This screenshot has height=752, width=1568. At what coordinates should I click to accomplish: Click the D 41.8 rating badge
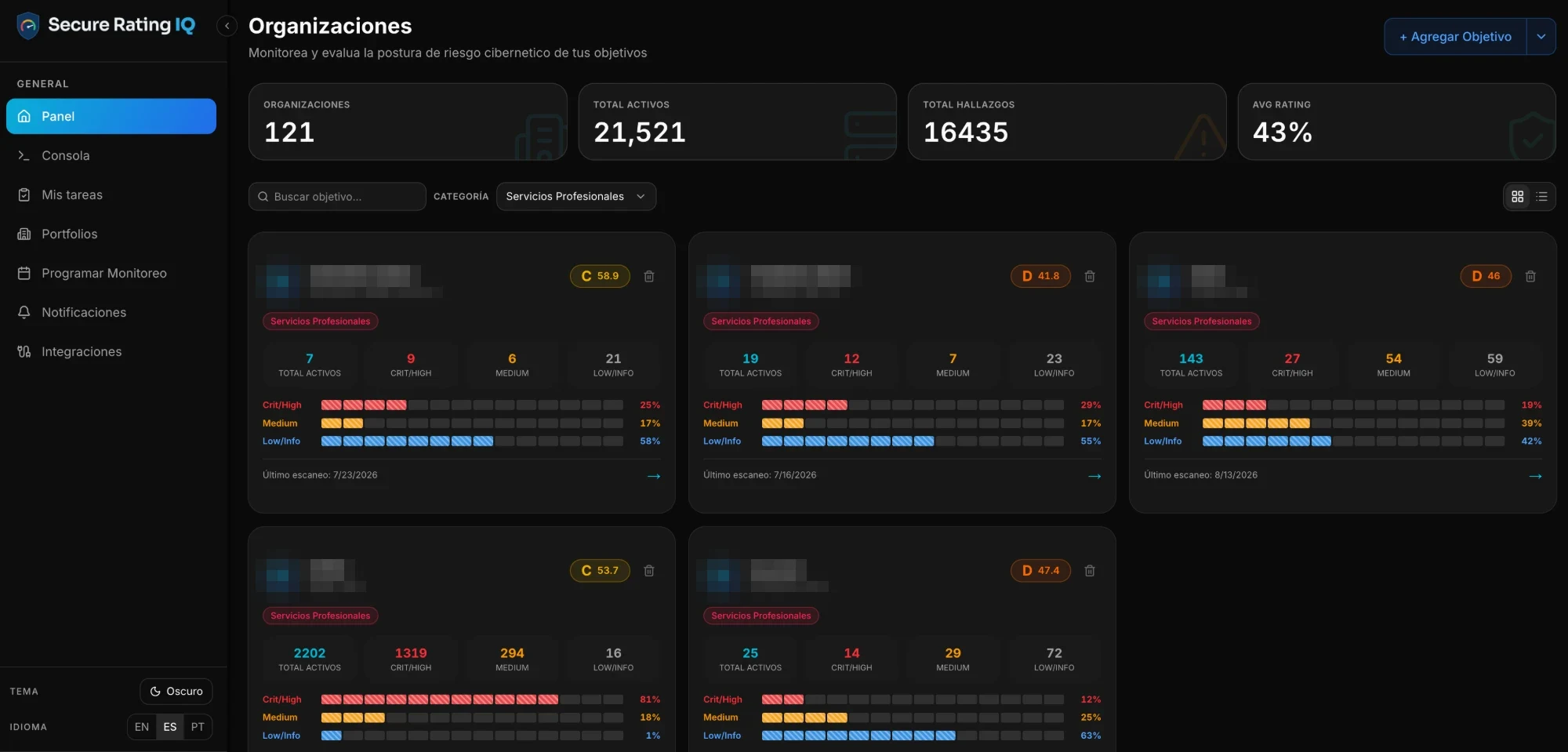tap(1040, 276)
